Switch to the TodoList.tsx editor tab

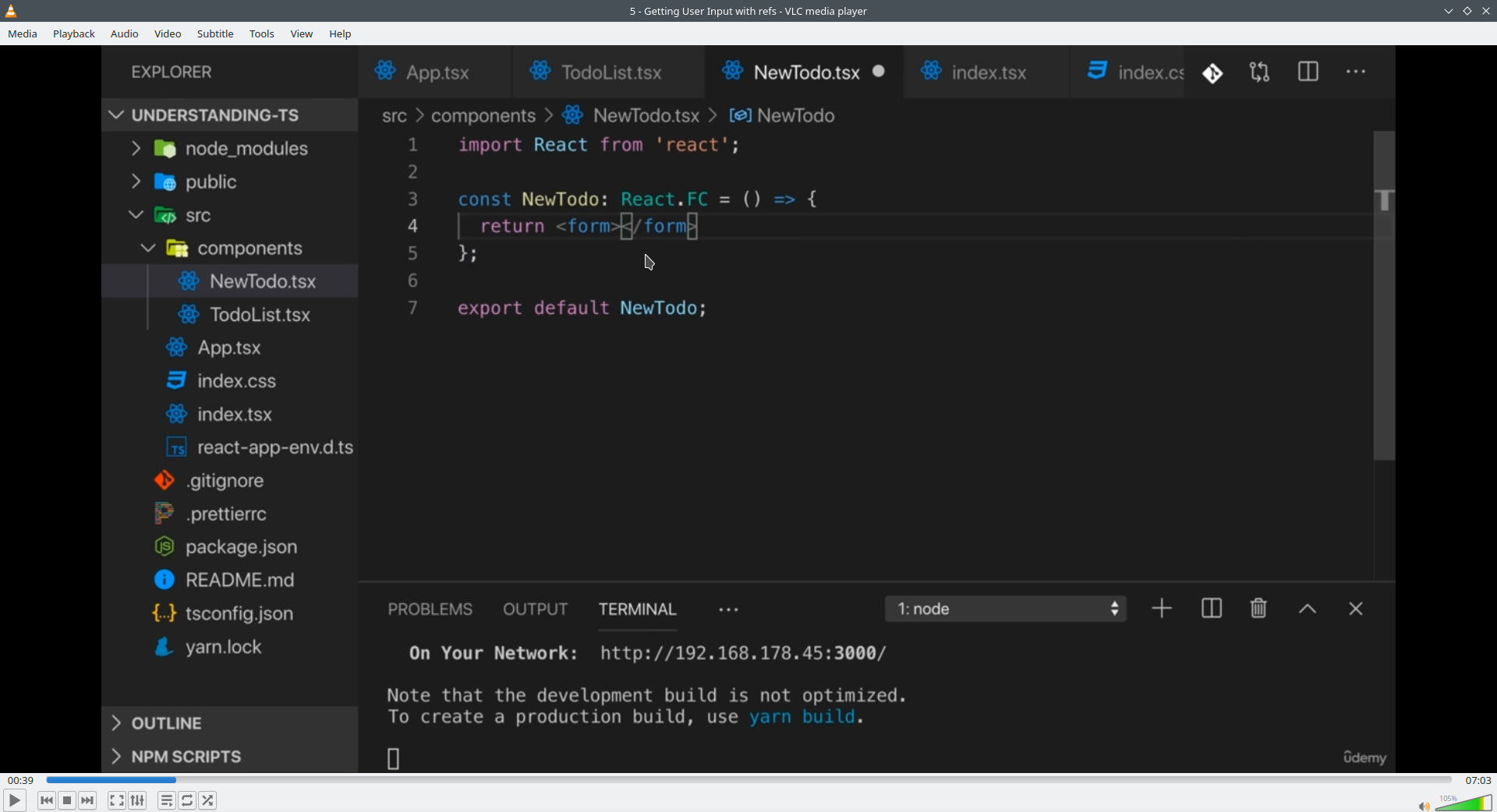(609, 72)
